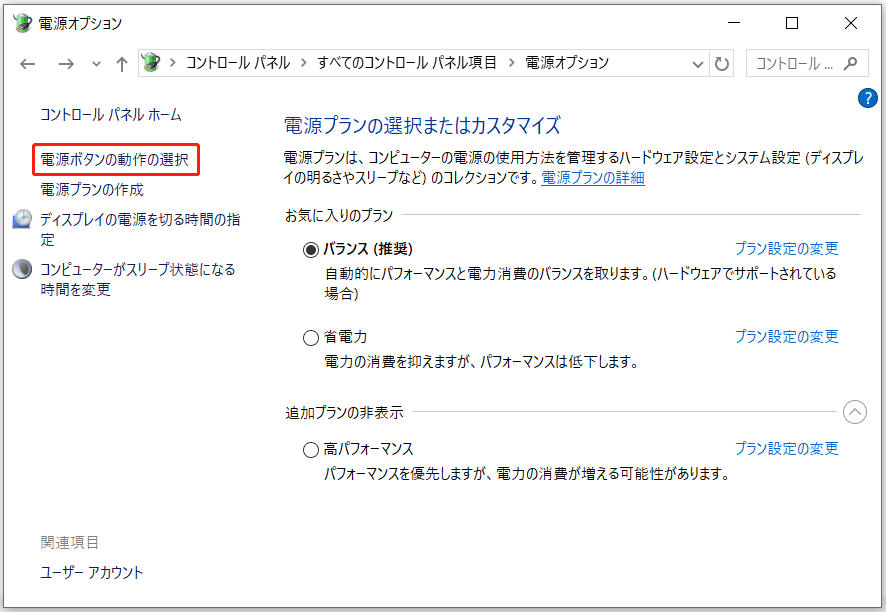The width and height of the screenshot is (886, 612).
Task: Click inside the search input field
Action: (x=795, y=62)
